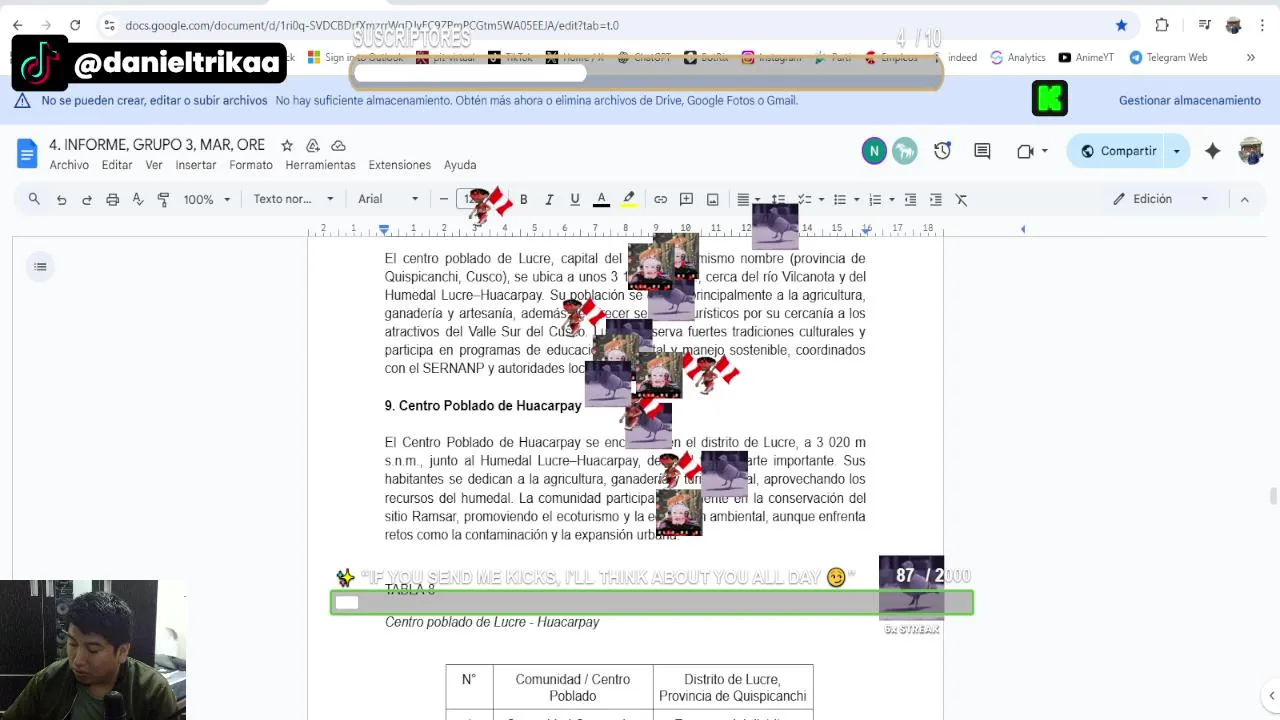
Task: Open version history clock icon
Action: click(942, 151)
